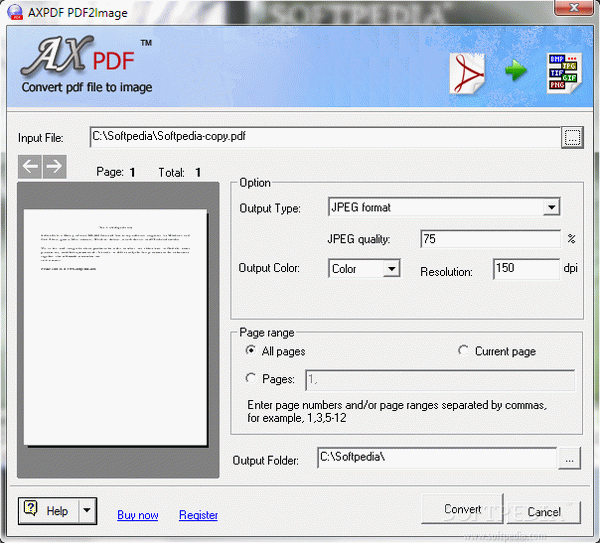Image resolution: width=600 pixels, height=543 pixels.
Task: Click the 'Input File:' label
Action: [x=41, y=138]
